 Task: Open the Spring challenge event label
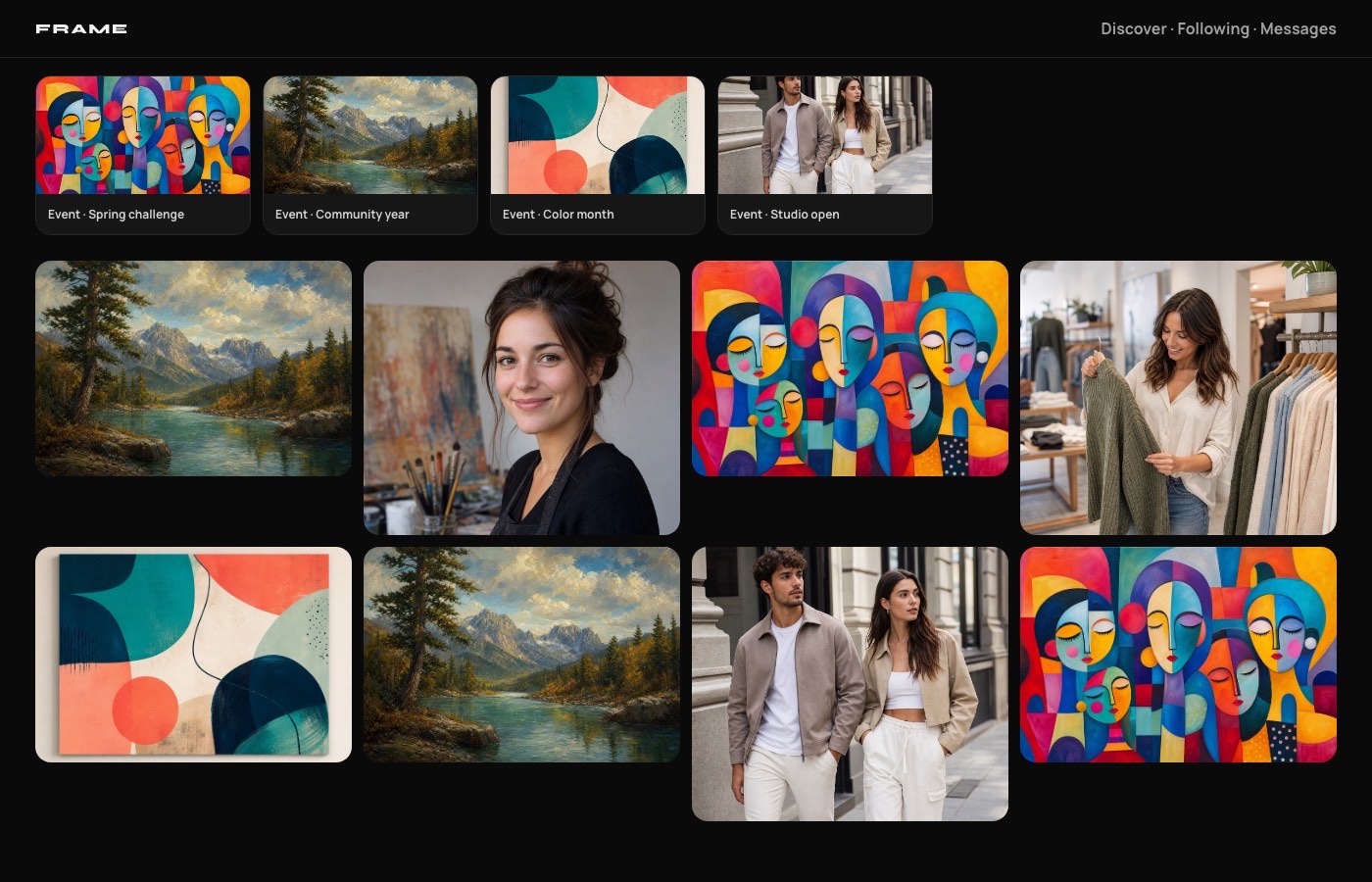tap(116, 215)
